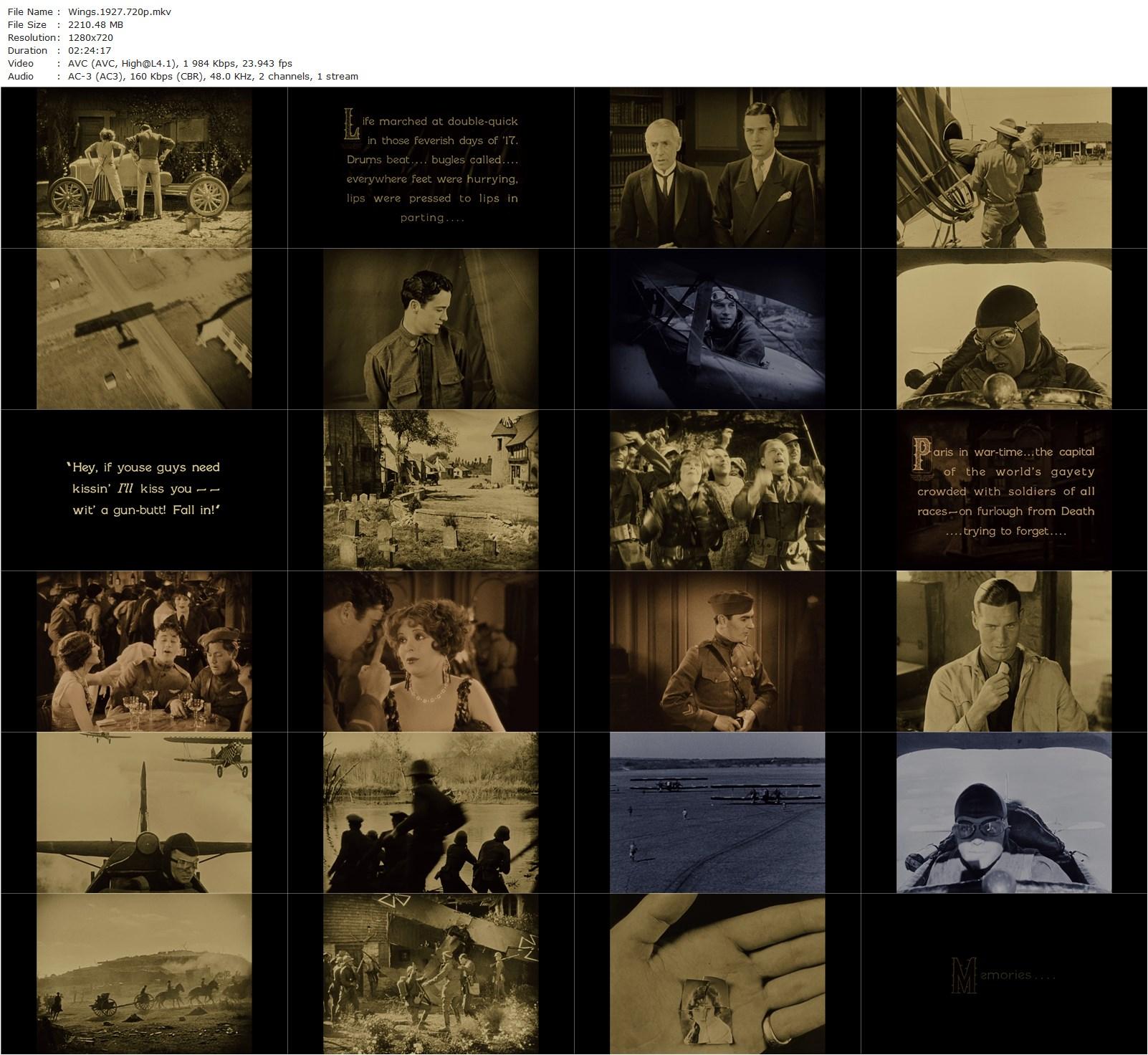Open the blue-tinted airfield with biplanes thumbnail
1148x1055 pixels.
(717, 813)
